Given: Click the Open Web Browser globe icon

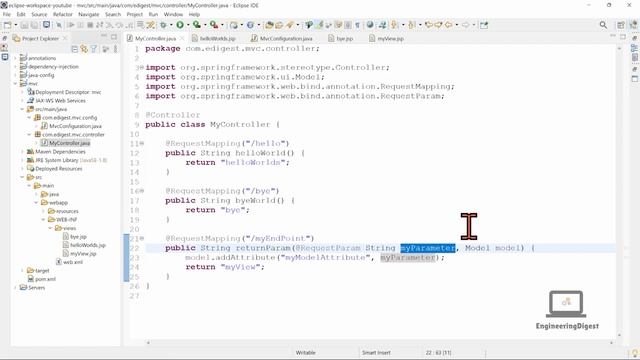Looking at the screenshot, I should [370, 25].
